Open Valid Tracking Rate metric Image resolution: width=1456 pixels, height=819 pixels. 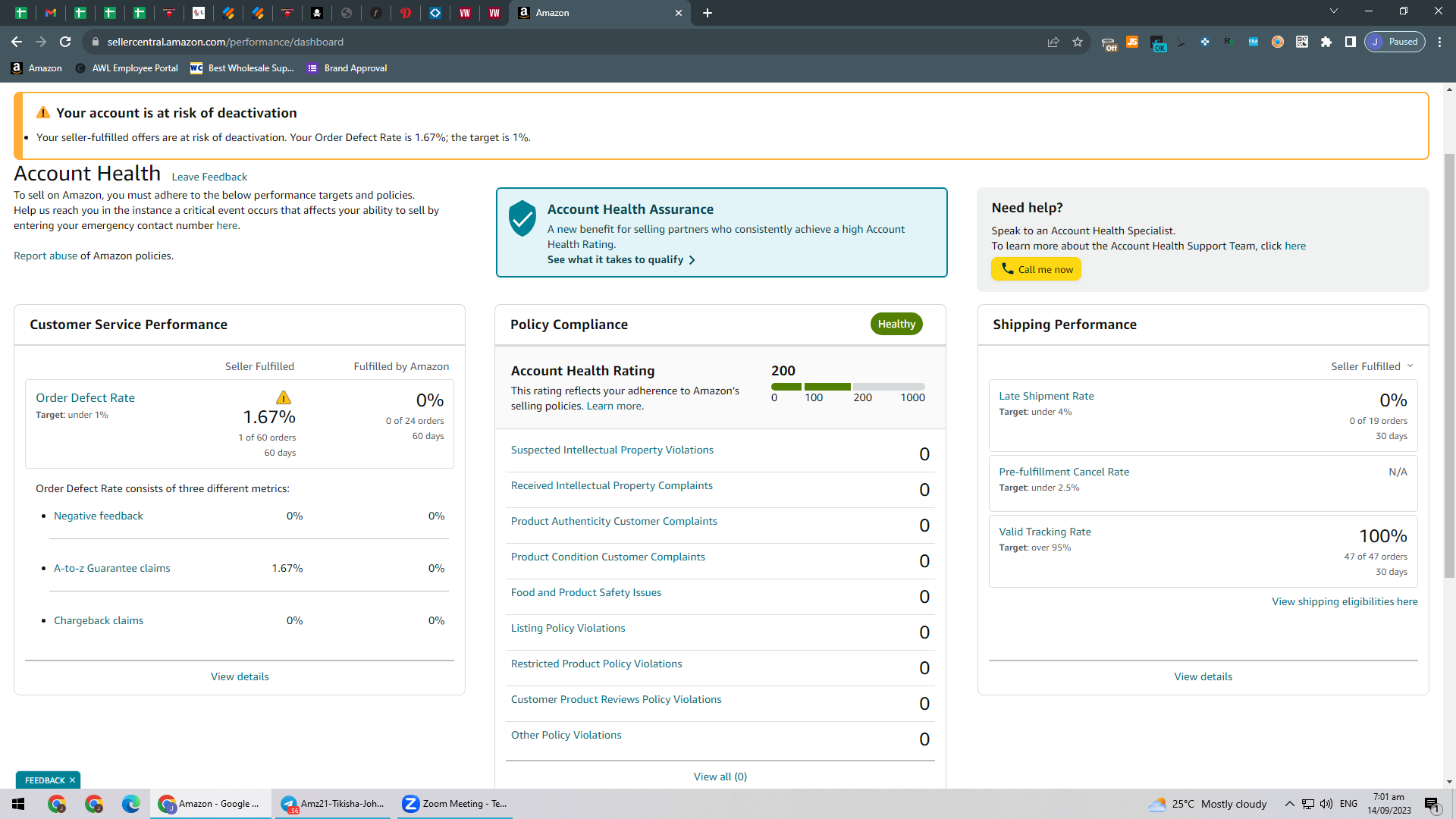(1045, 532)
